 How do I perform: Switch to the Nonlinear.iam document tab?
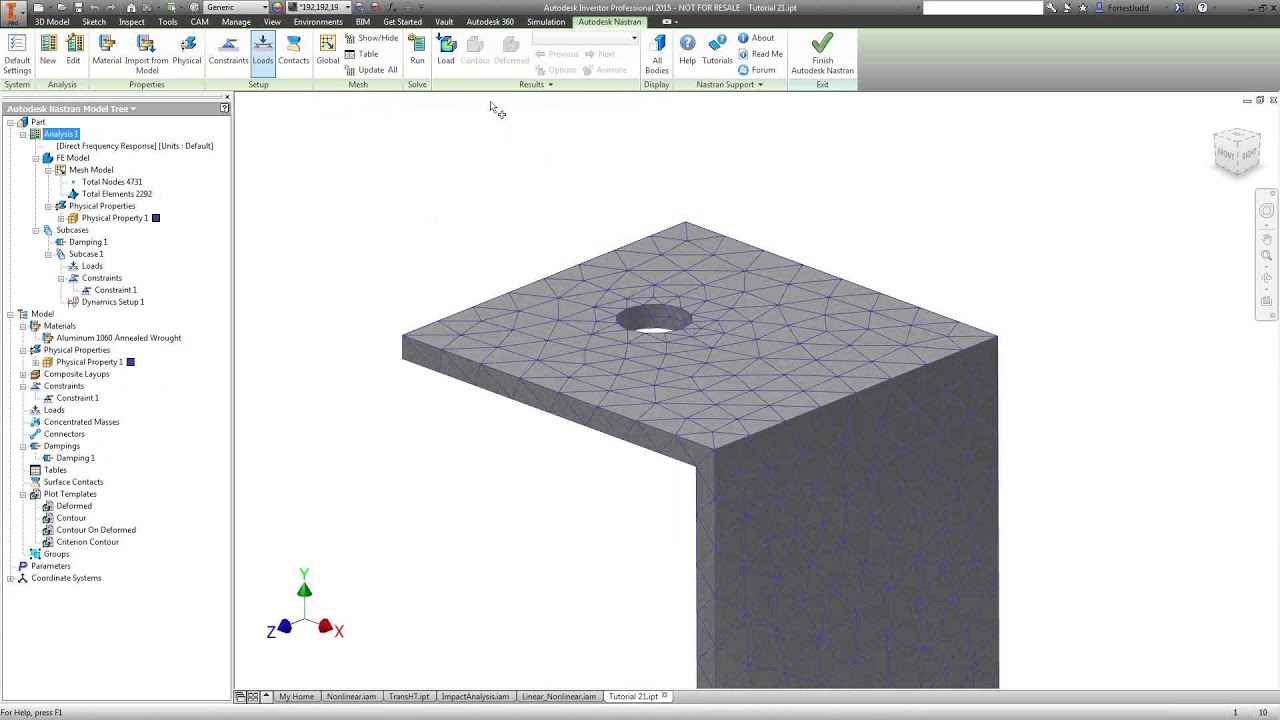[351, 696]
